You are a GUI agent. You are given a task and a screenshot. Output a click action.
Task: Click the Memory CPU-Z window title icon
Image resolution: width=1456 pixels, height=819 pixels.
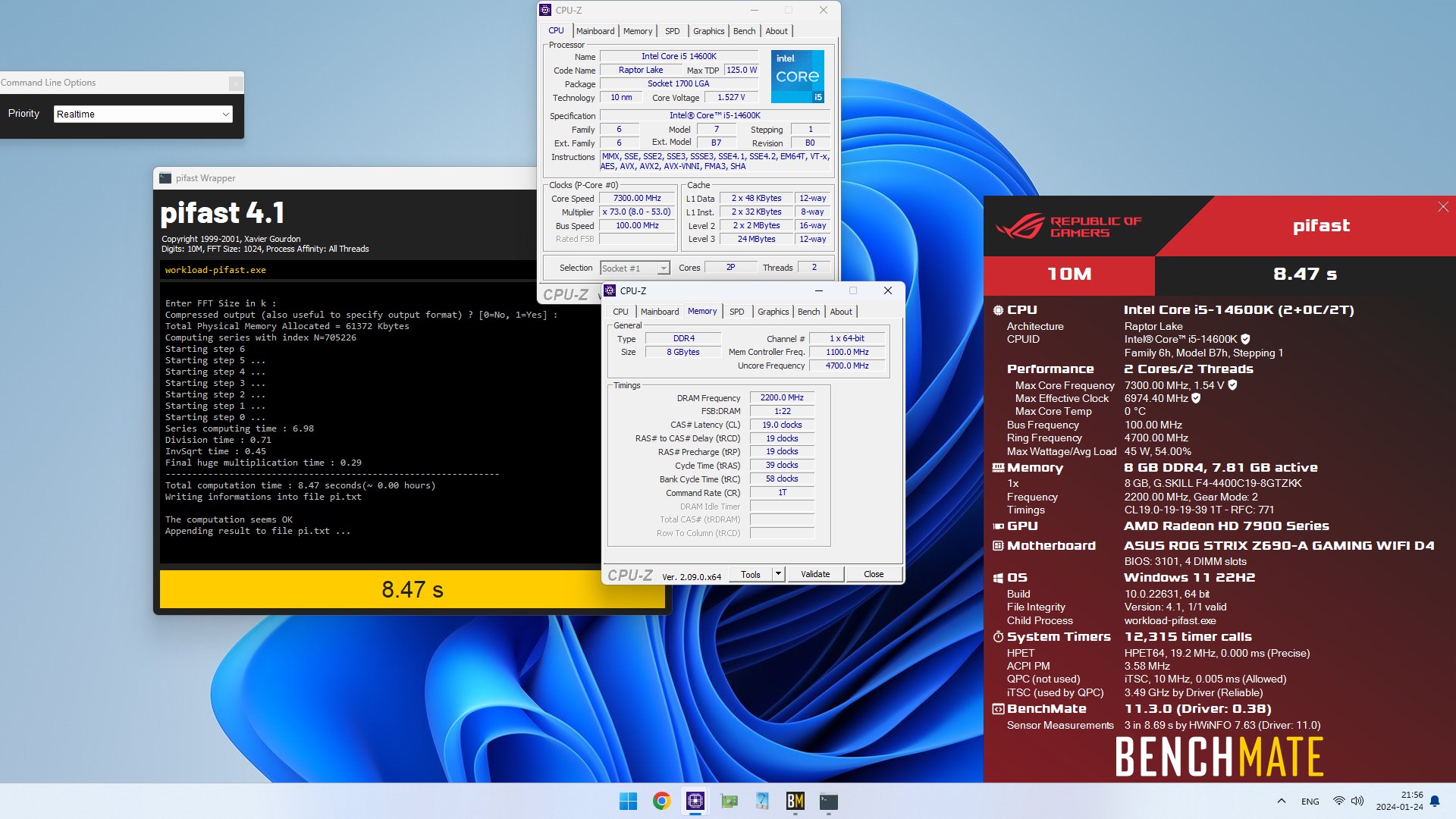click(x=610, y=290)
